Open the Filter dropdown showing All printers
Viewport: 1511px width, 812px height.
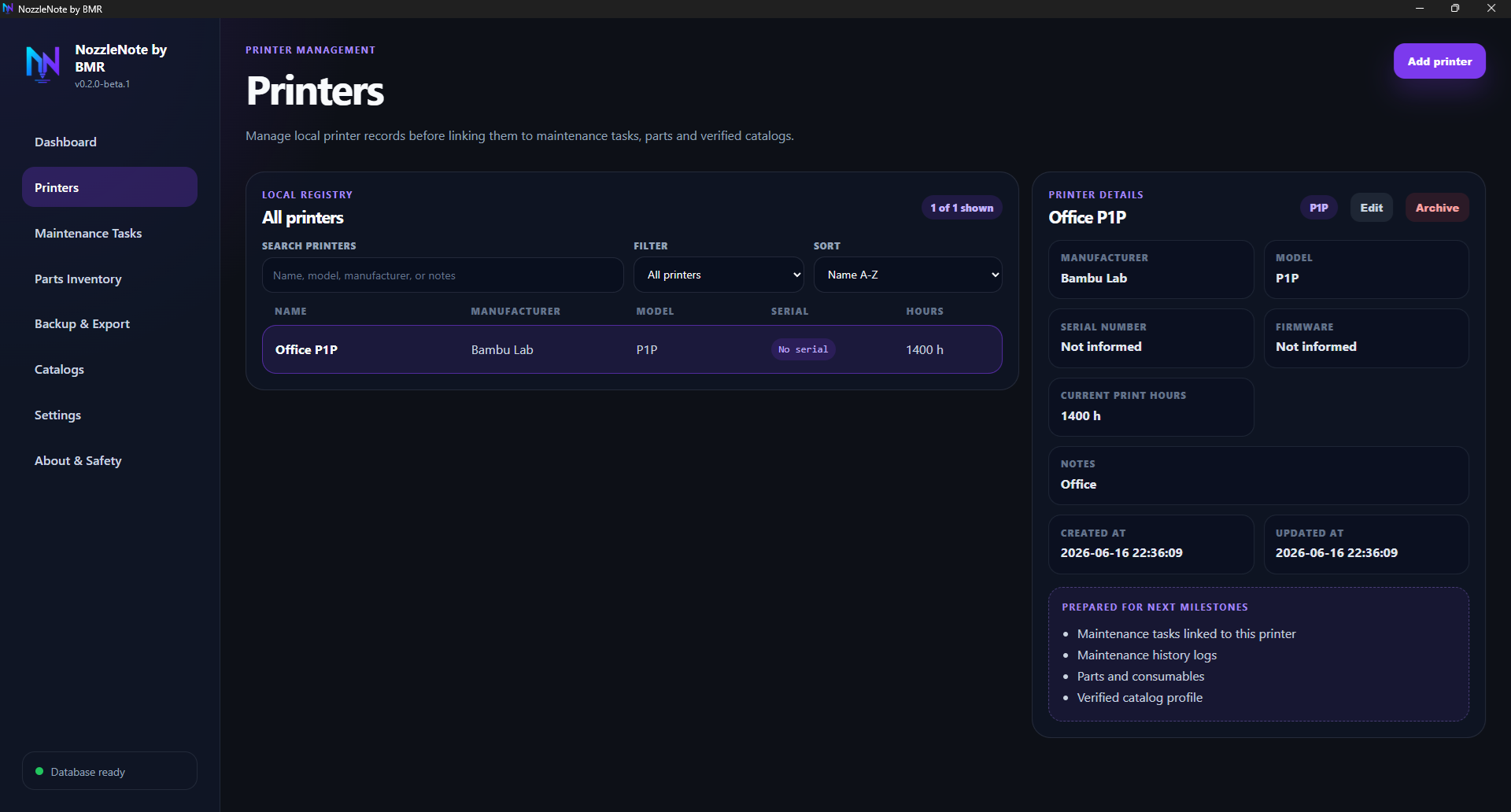point(719,275)
